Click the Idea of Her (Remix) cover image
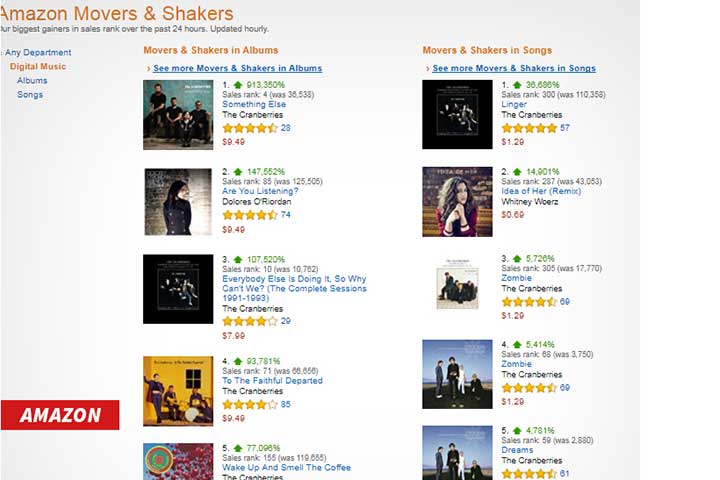The width and height of the screenshot is (720, 480). click(457, 202)
